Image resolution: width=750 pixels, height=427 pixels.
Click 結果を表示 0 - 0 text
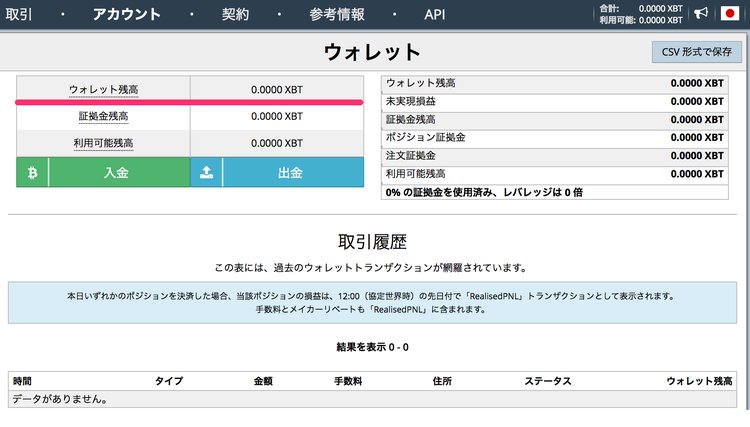(x=372, y=347)
